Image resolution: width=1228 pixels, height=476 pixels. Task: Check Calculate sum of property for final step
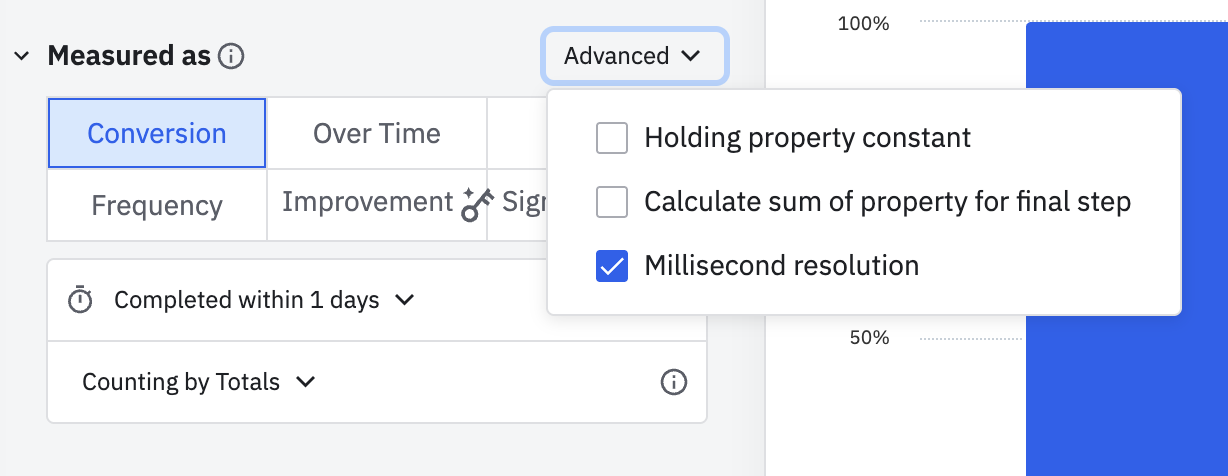tap(611, 202)
